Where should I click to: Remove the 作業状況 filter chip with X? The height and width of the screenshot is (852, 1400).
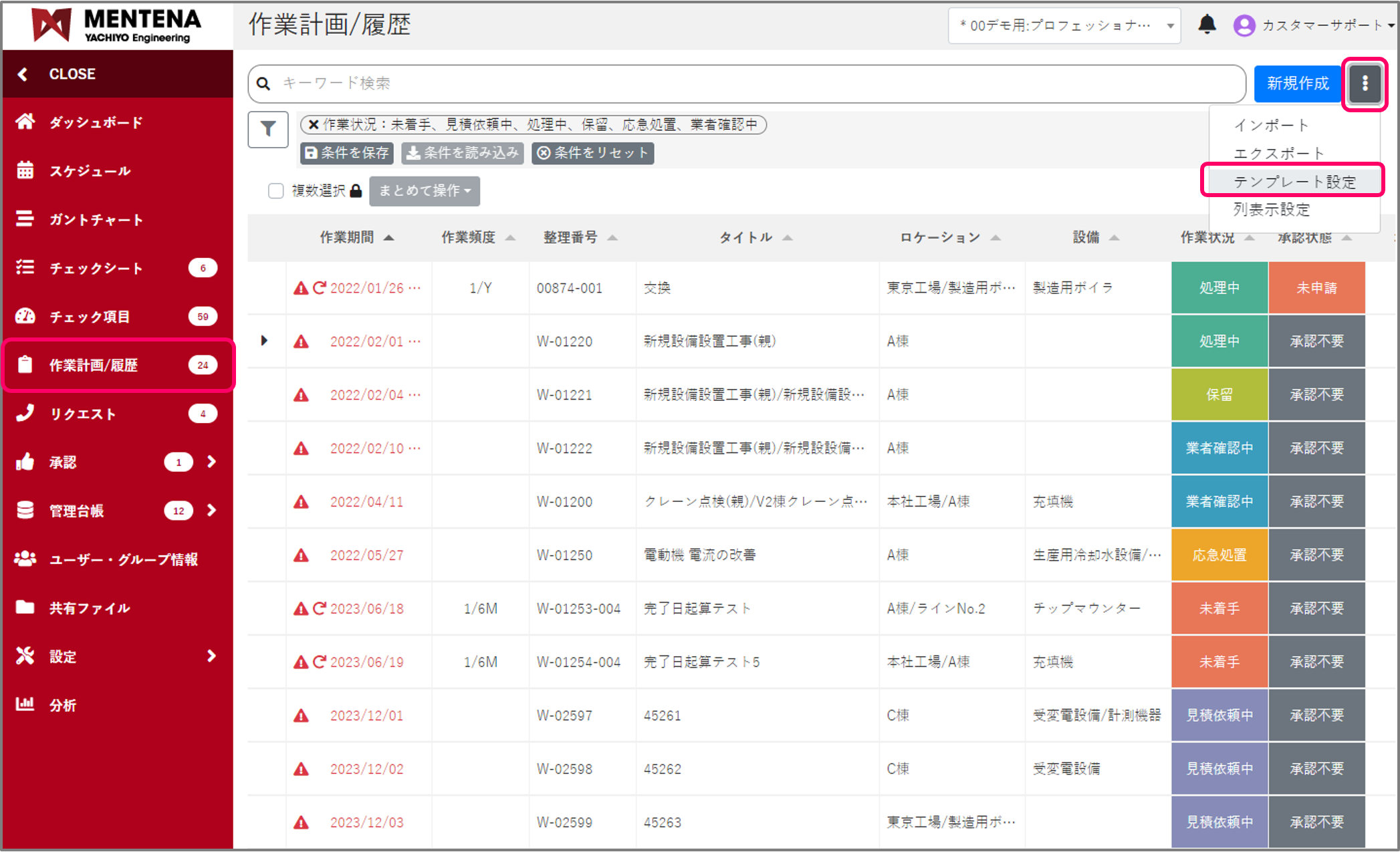coord(313,125)
